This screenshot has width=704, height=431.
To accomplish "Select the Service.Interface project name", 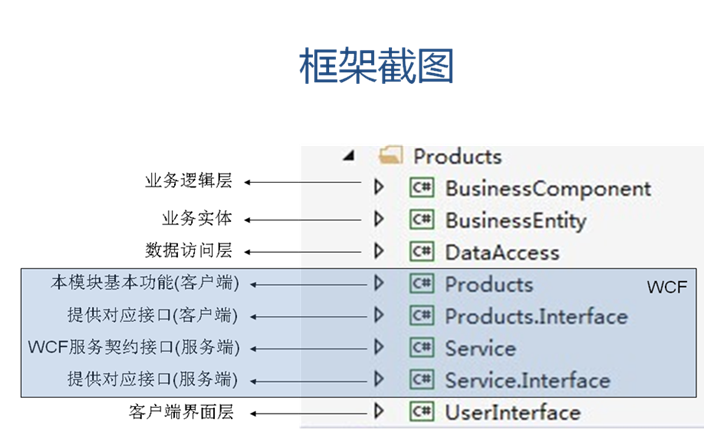I will (x=528, y=380).
